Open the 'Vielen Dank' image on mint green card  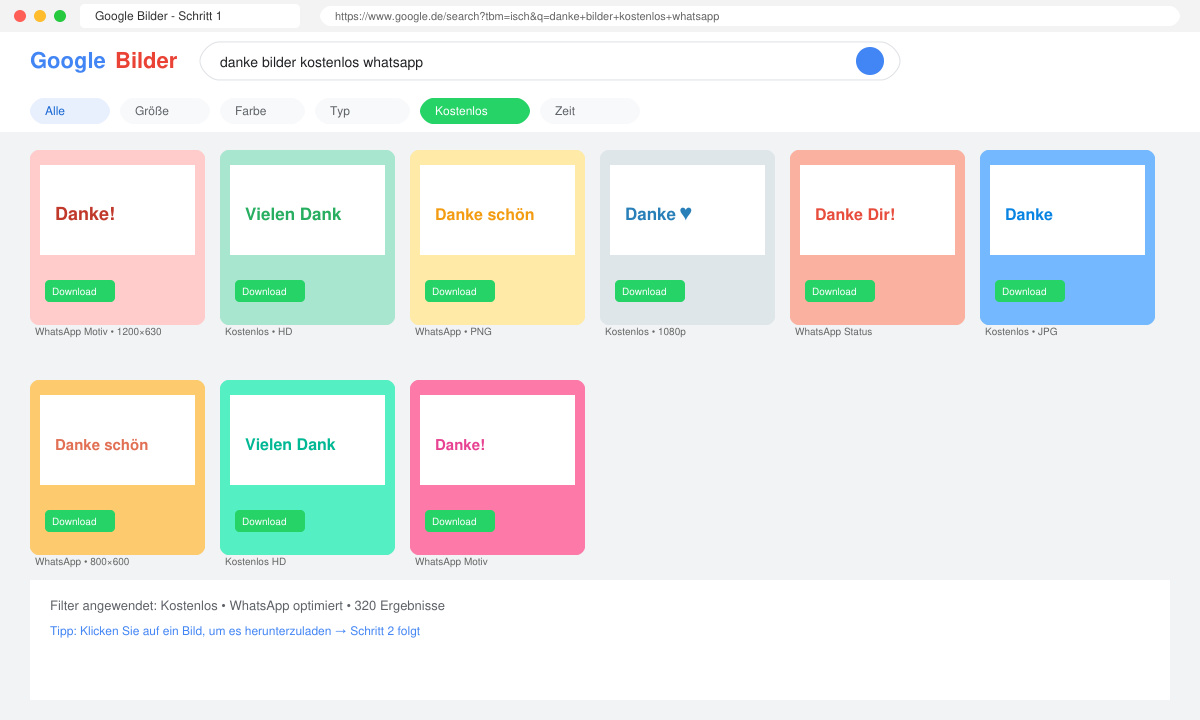307,210
